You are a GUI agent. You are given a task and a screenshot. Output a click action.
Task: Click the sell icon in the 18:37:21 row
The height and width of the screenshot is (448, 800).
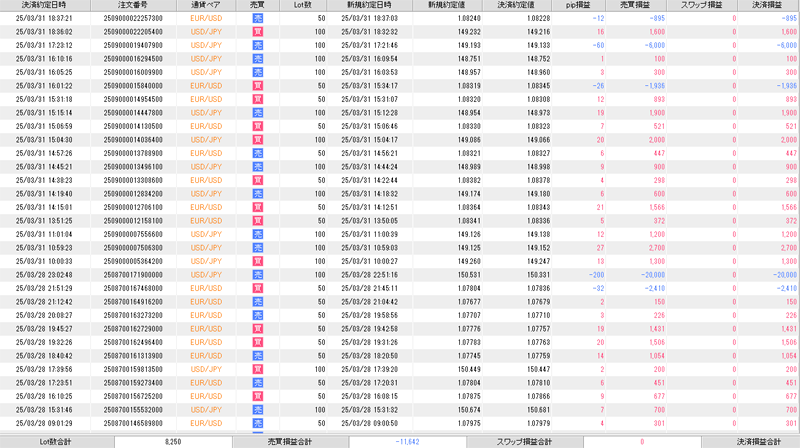coord(258,18)
